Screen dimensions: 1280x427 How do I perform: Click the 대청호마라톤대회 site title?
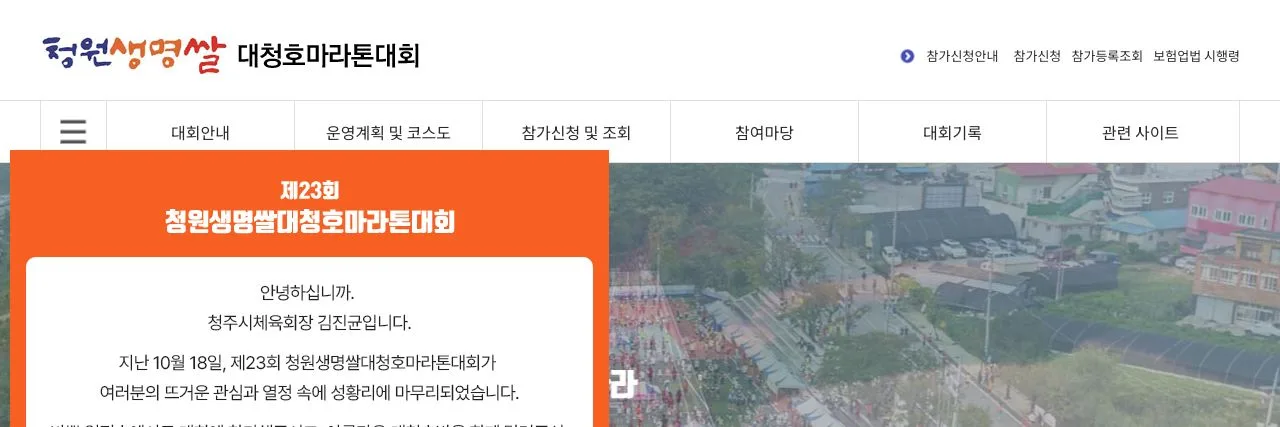tap(328, 55)
